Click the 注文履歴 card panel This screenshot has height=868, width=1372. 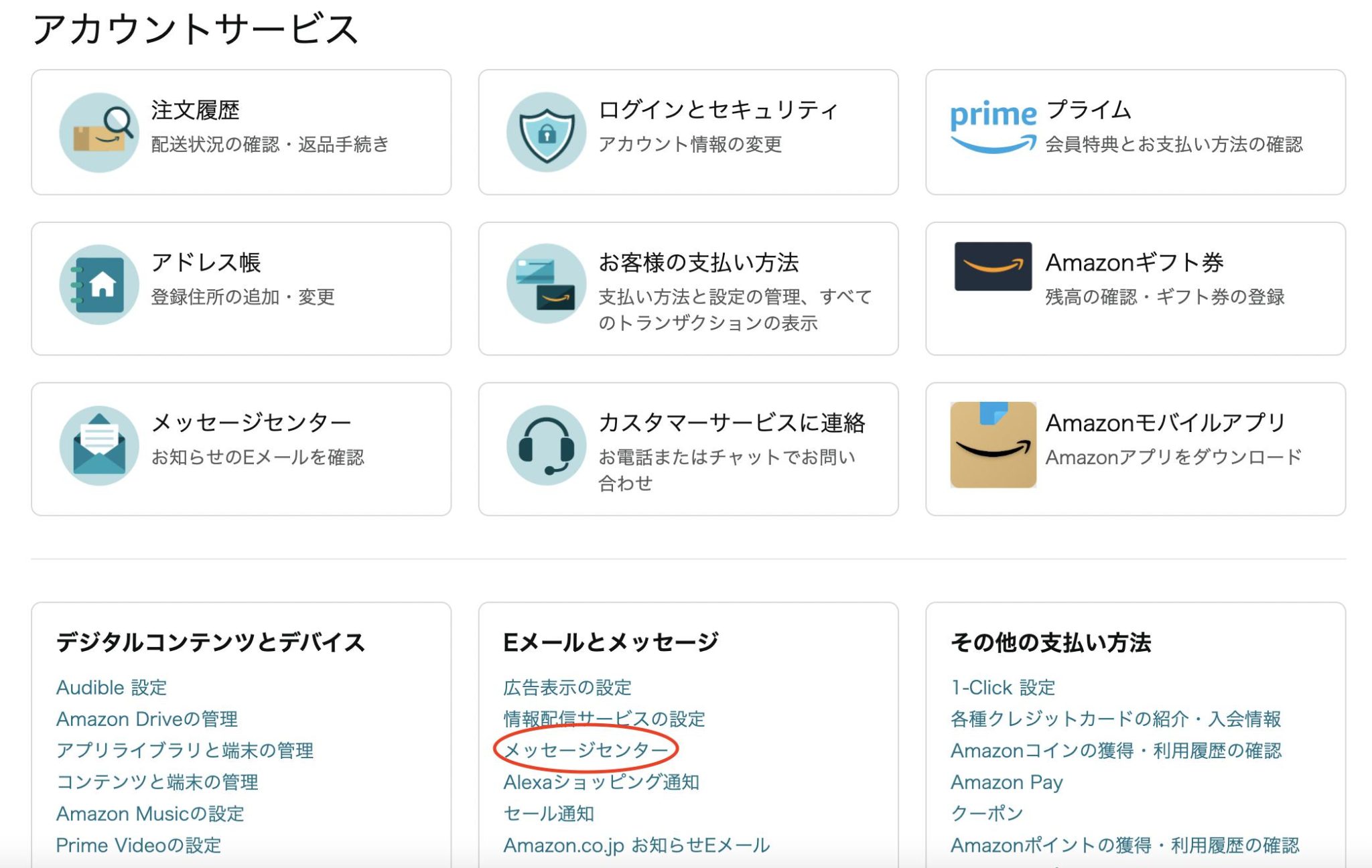click(243, 131)
